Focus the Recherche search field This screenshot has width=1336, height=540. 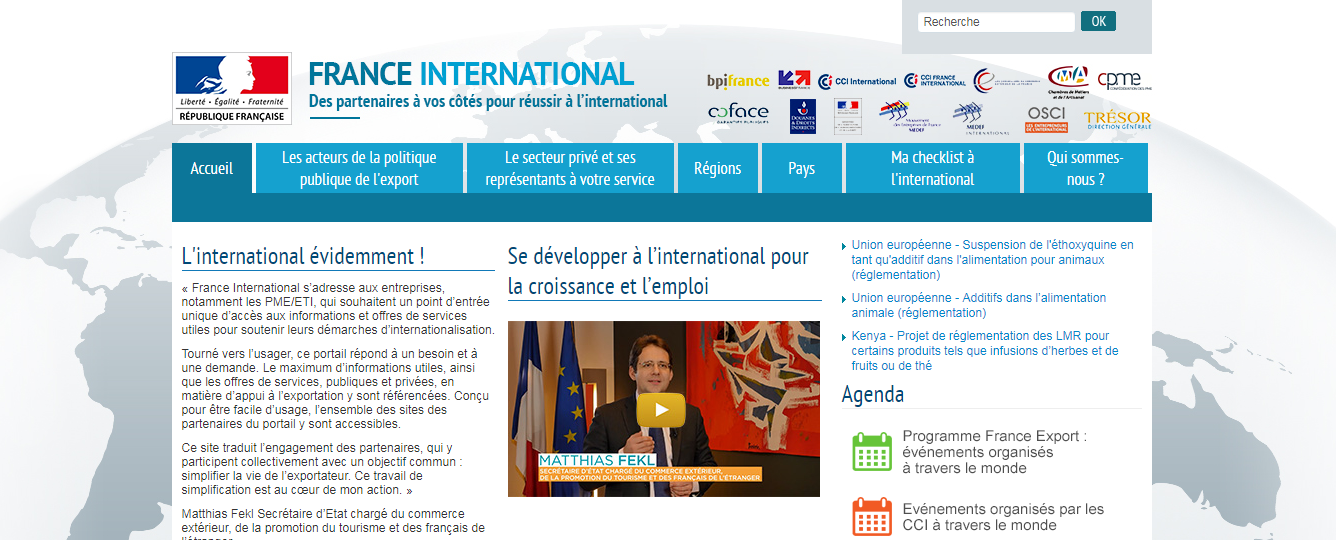[996, 22]
